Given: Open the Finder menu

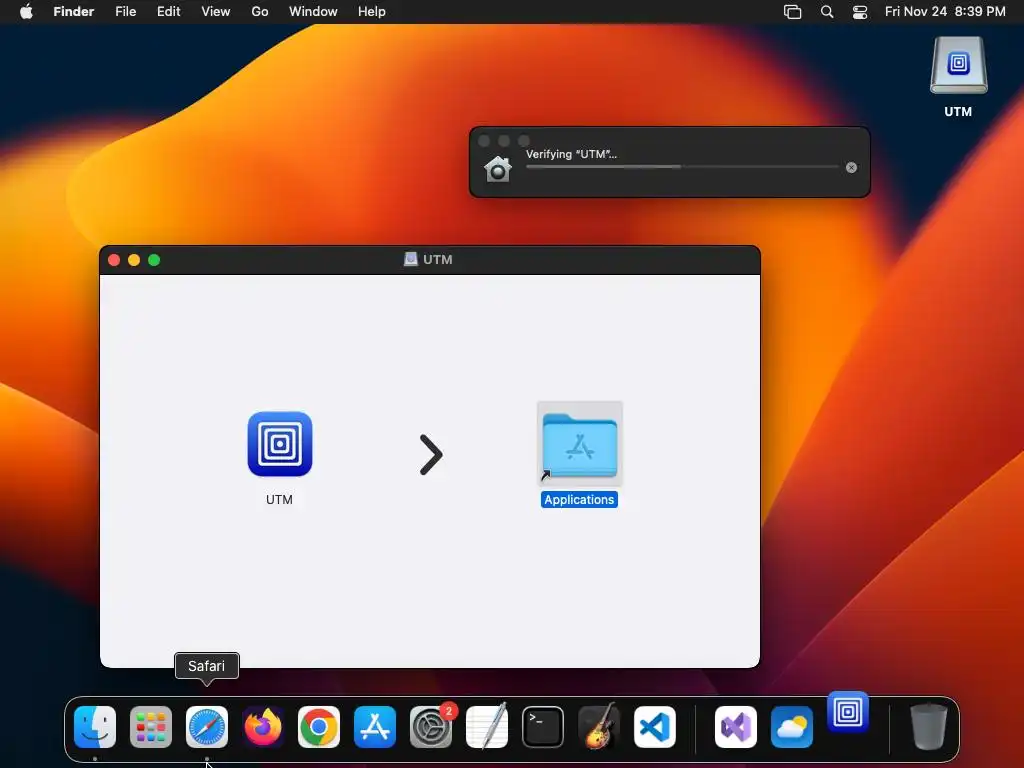Looking at the screenshot, I should tap(74, 11).
